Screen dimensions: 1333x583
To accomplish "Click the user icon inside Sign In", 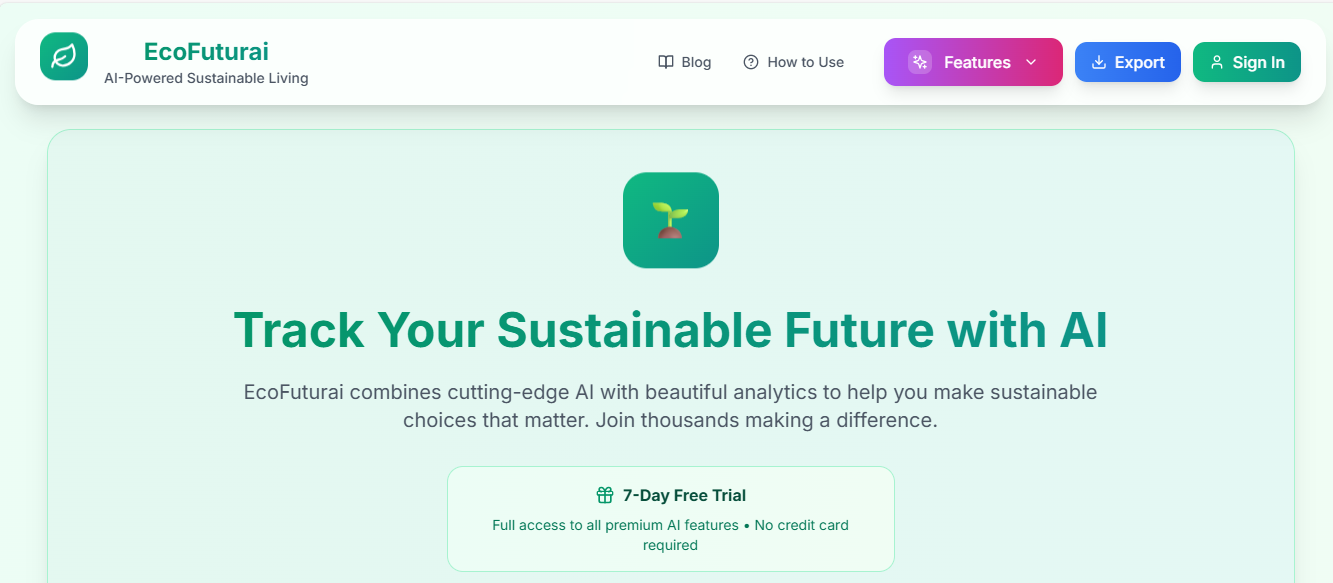I will tap(1216, 61).
